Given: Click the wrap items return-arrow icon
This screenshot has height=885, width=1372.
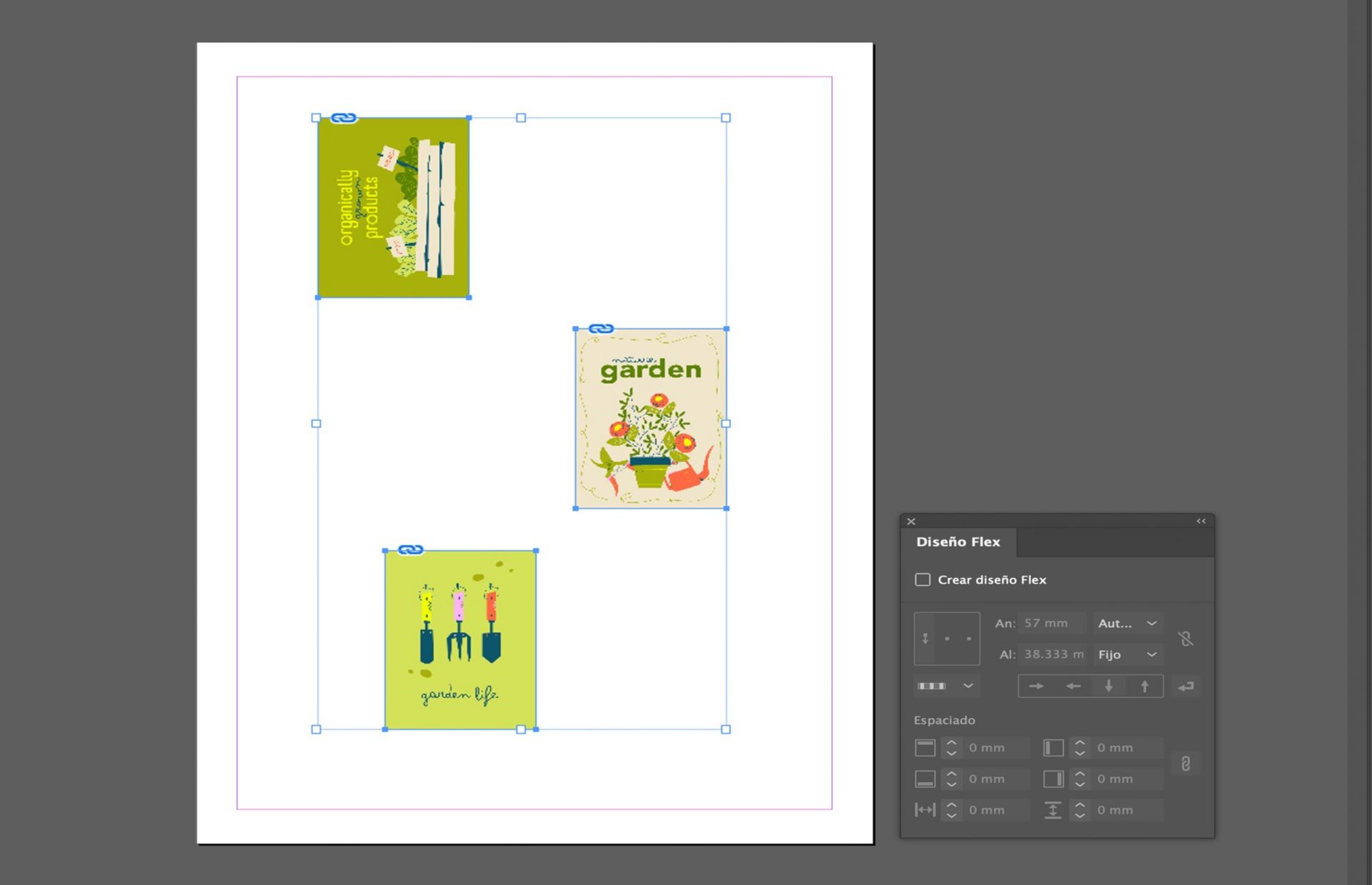Looking at the screenshot, I should (x=1186, y=686).
